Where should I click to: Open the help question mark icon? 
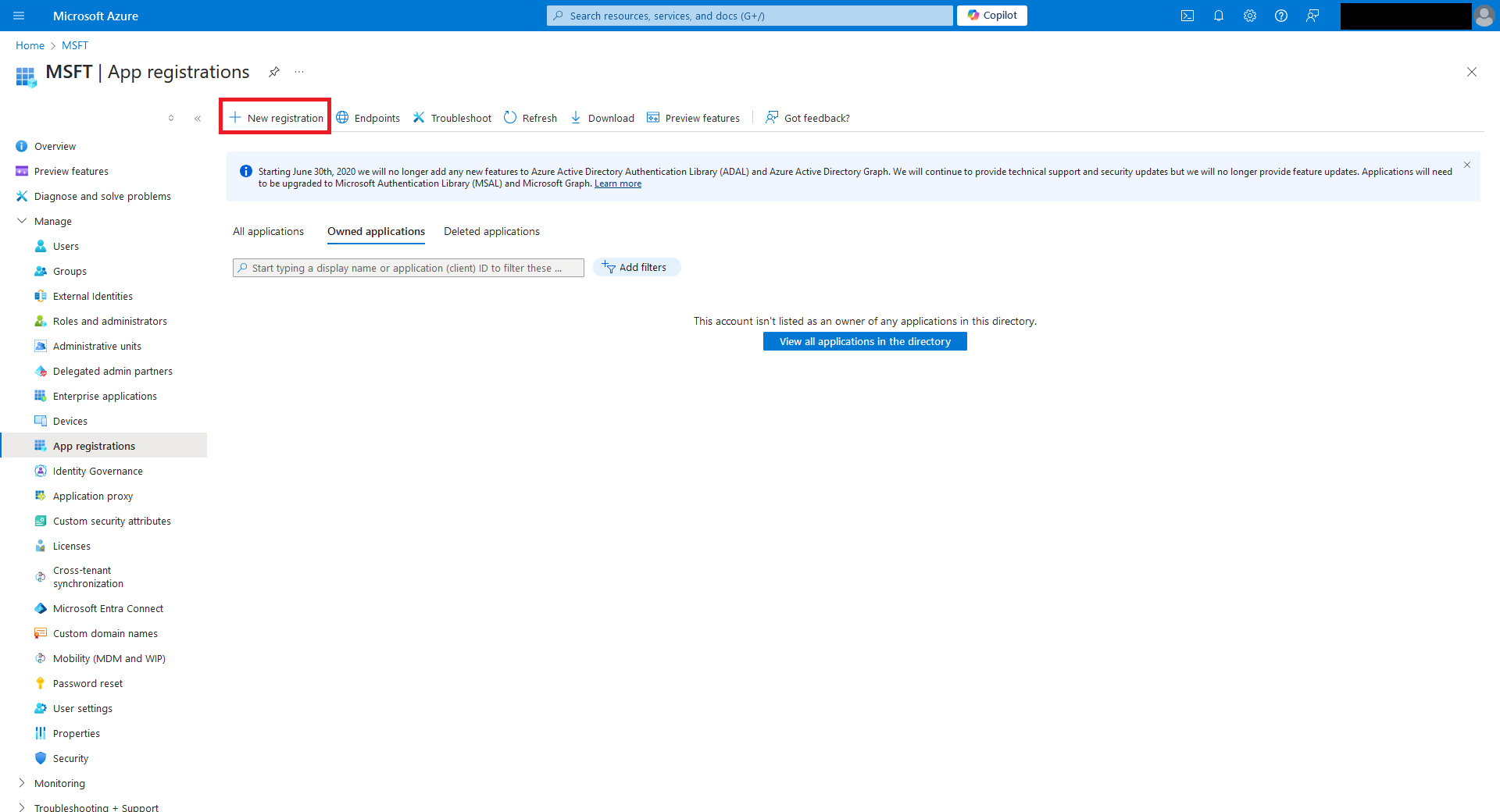pos(1280,16)
